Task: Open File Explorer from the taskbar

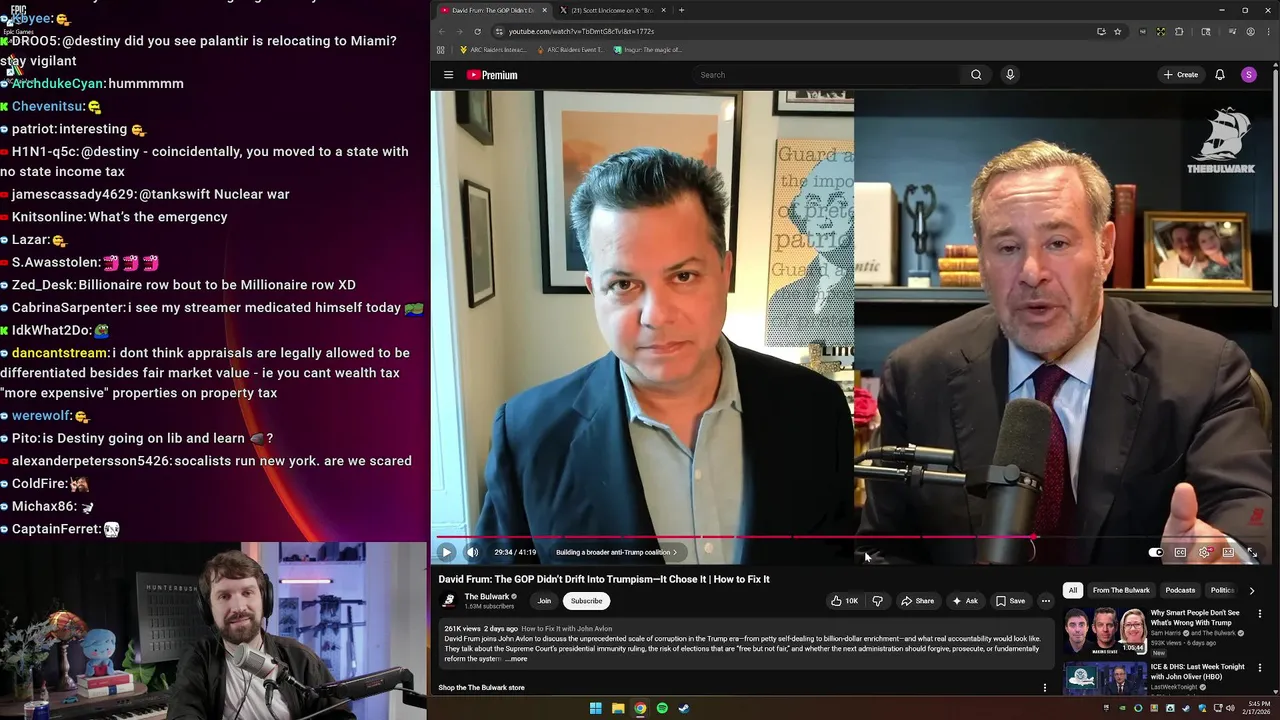Action: (618, 708)
